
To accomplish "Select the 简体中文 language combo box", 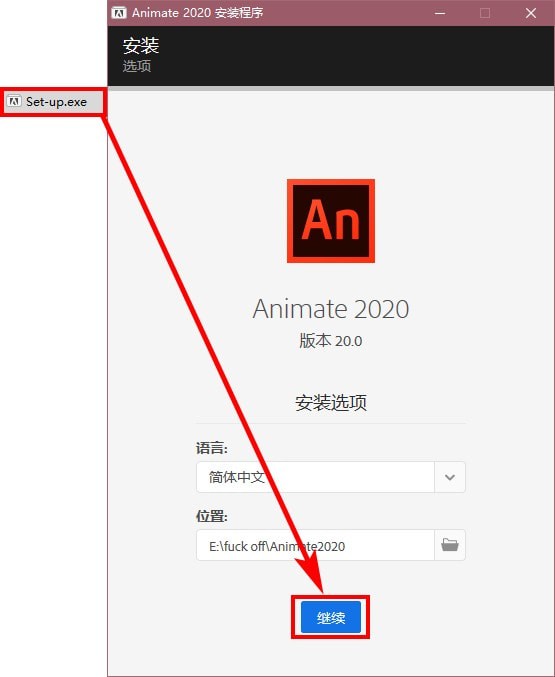I will click(x=331, y=477).
